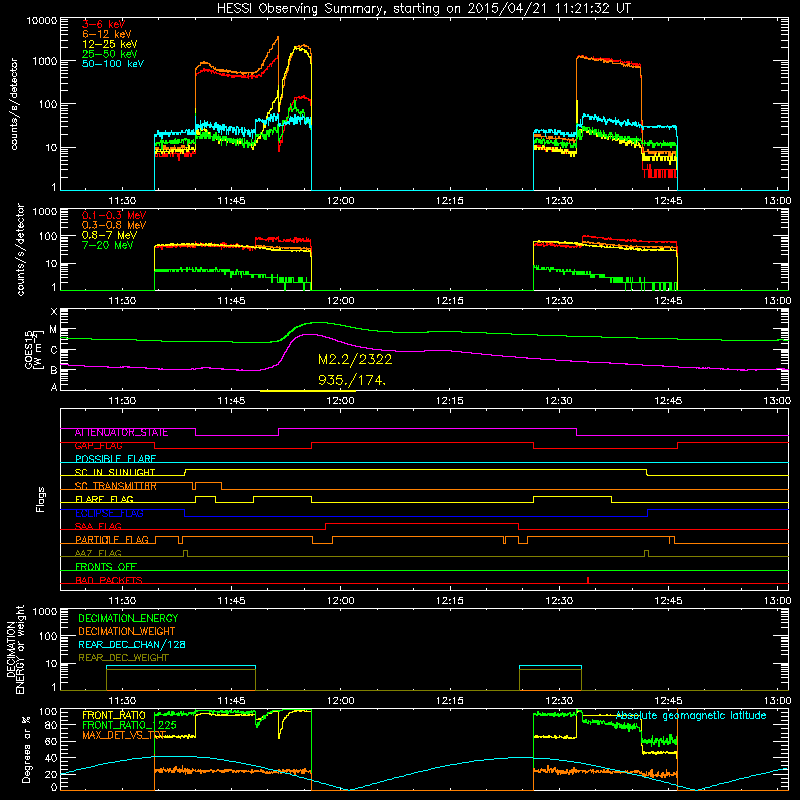Click the 935./174. flare position text

coord(352,380)
